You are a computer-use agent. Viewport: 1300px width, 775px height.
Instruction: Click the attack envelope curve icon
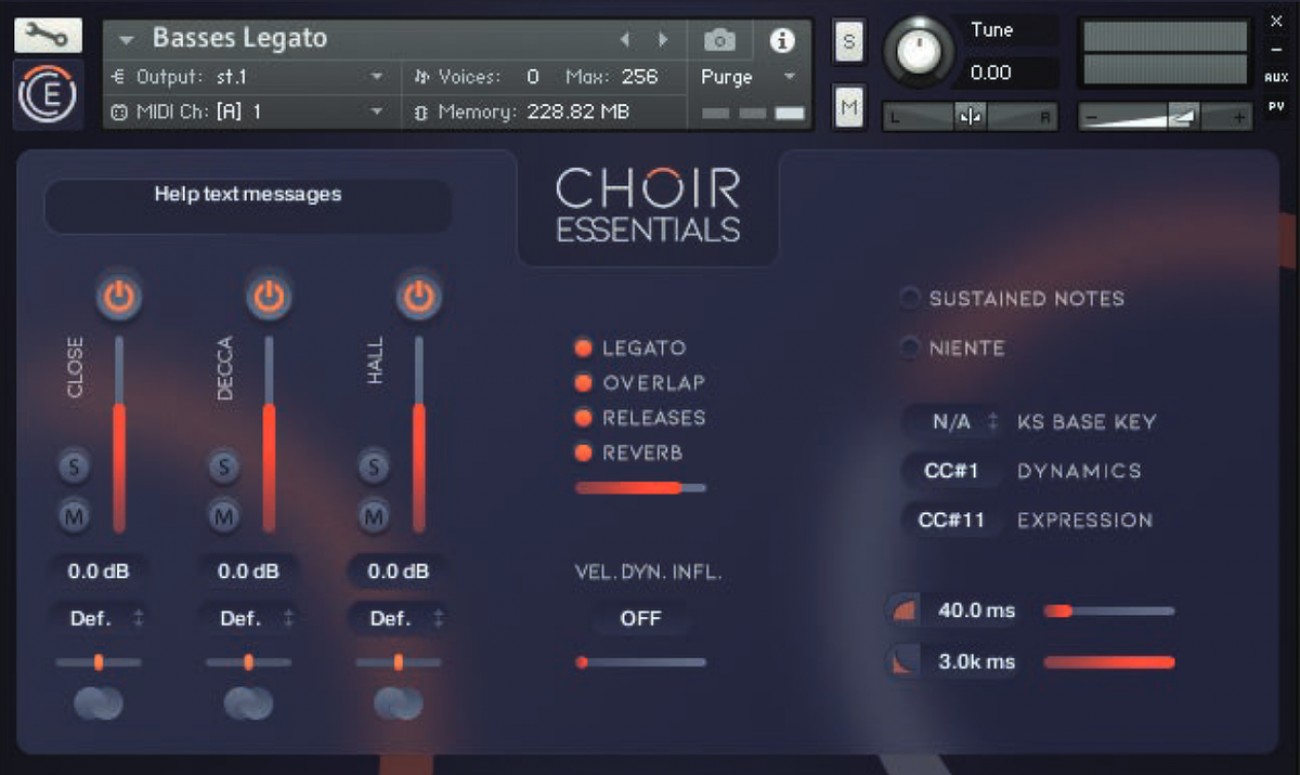click(901, 609)
